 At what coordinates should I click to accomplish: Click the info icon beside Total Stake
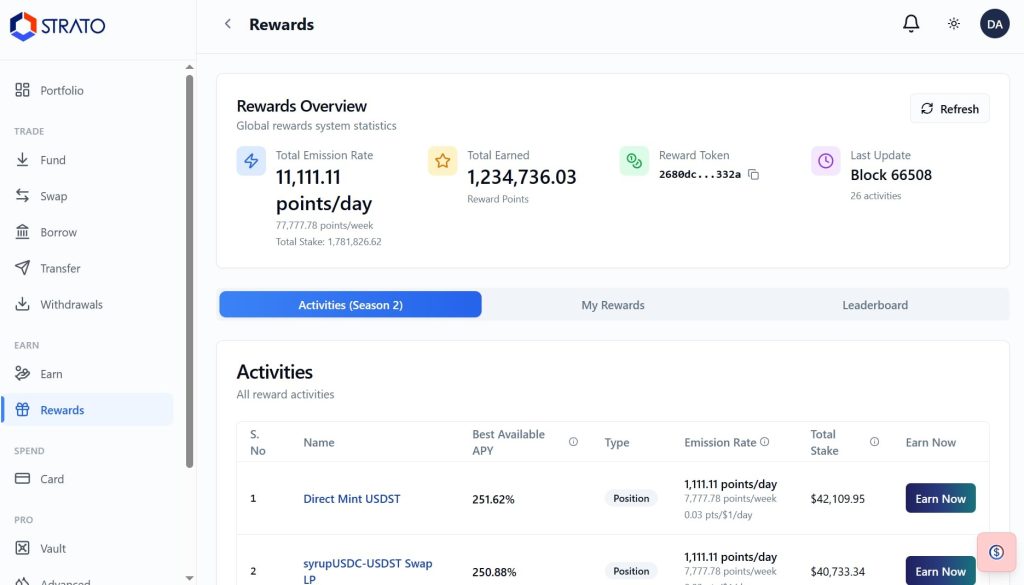(x=874, y=442)
